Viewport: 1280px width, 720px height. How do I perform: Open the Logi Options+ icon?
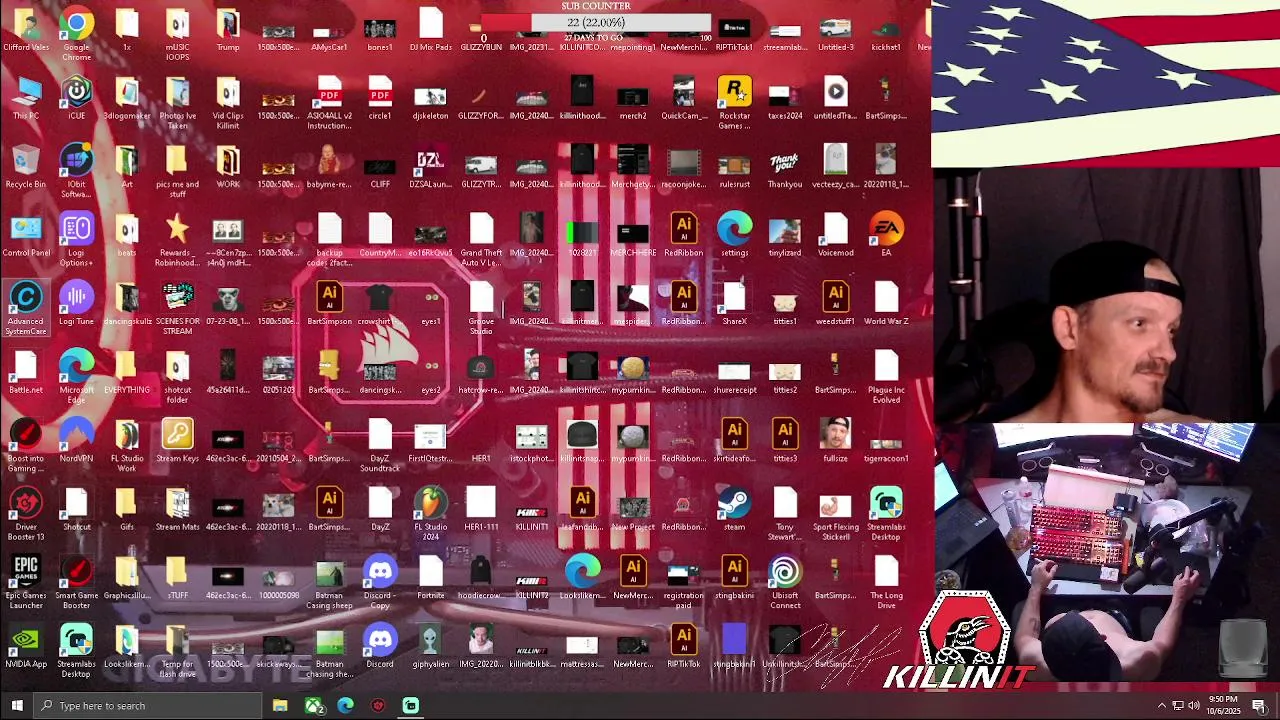76,241
